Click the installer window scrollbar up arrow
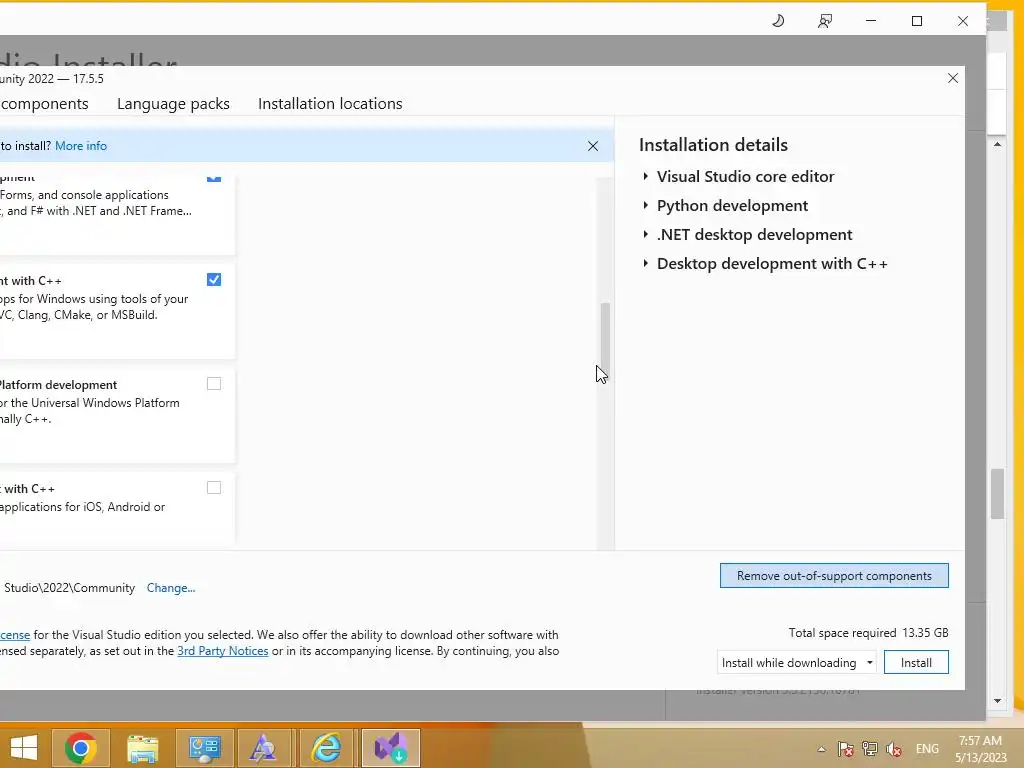This screenshot has height=768, width=1024. tap(997, 144)
